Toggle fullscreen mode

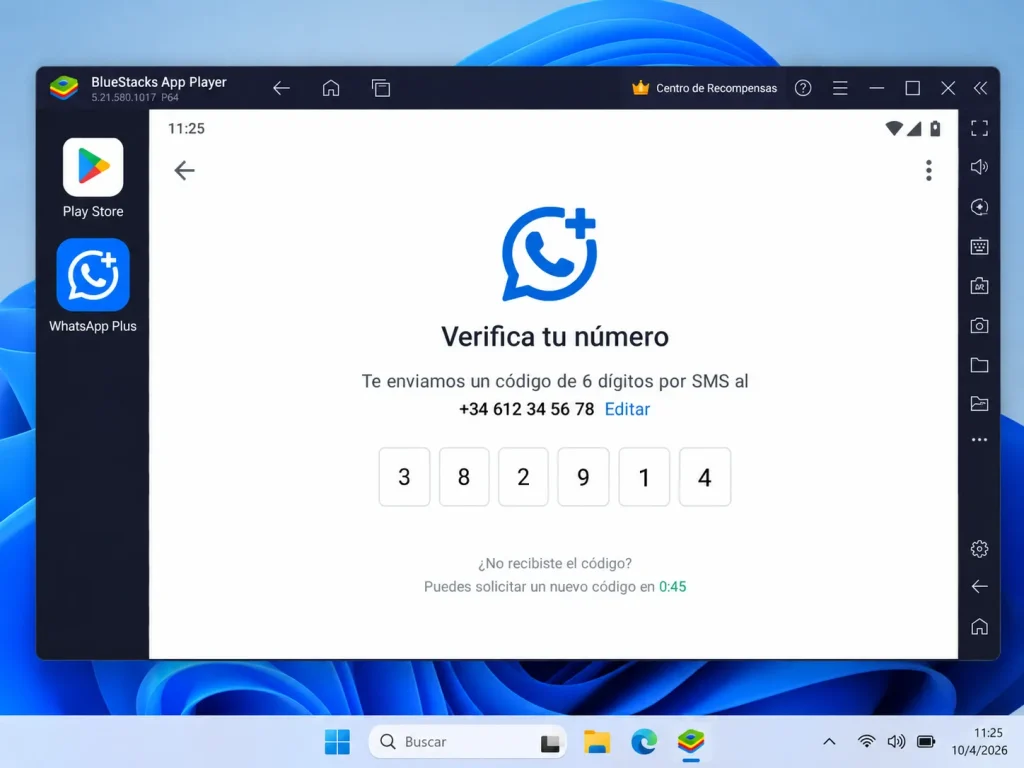click(979, 128)
